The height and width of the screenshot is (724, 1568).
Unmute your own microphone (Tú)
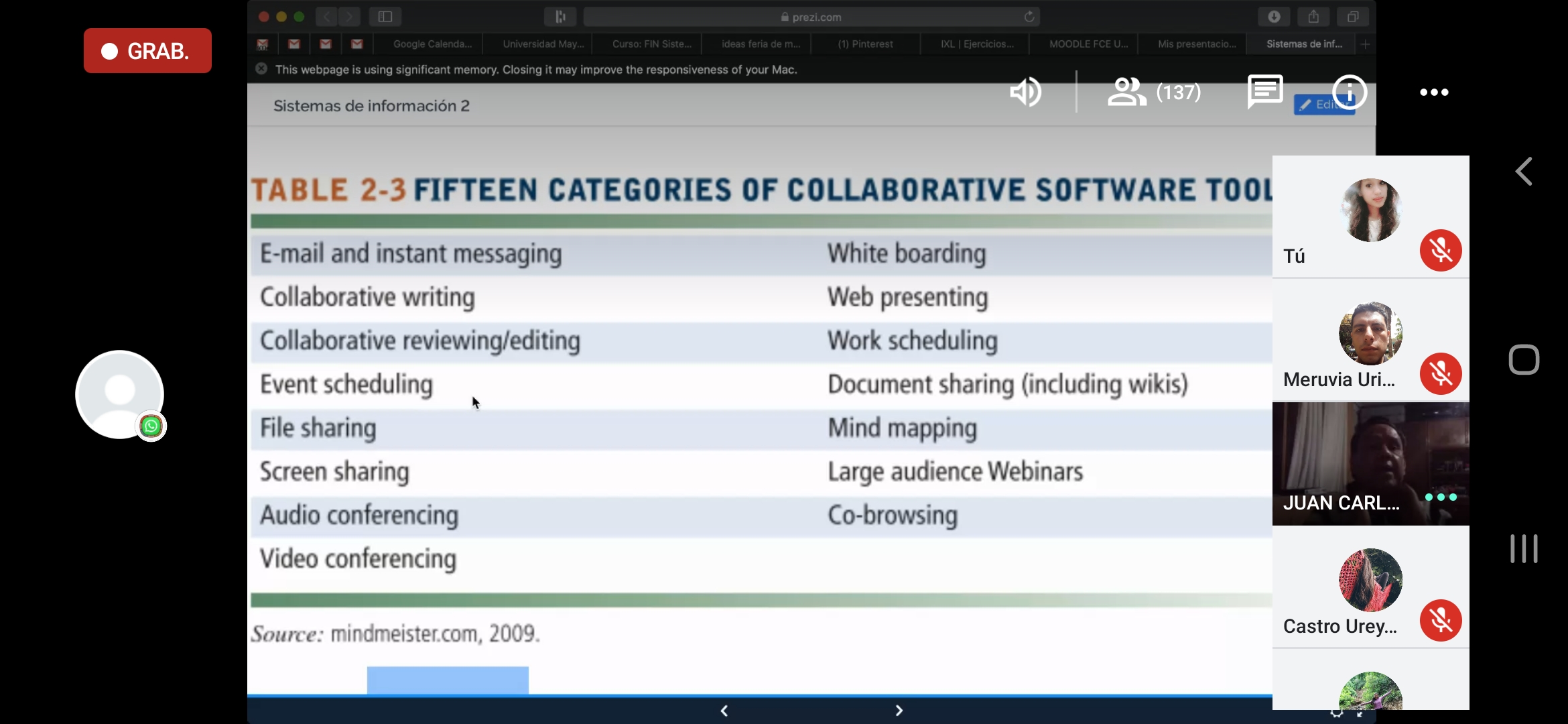coord(1441,250)
